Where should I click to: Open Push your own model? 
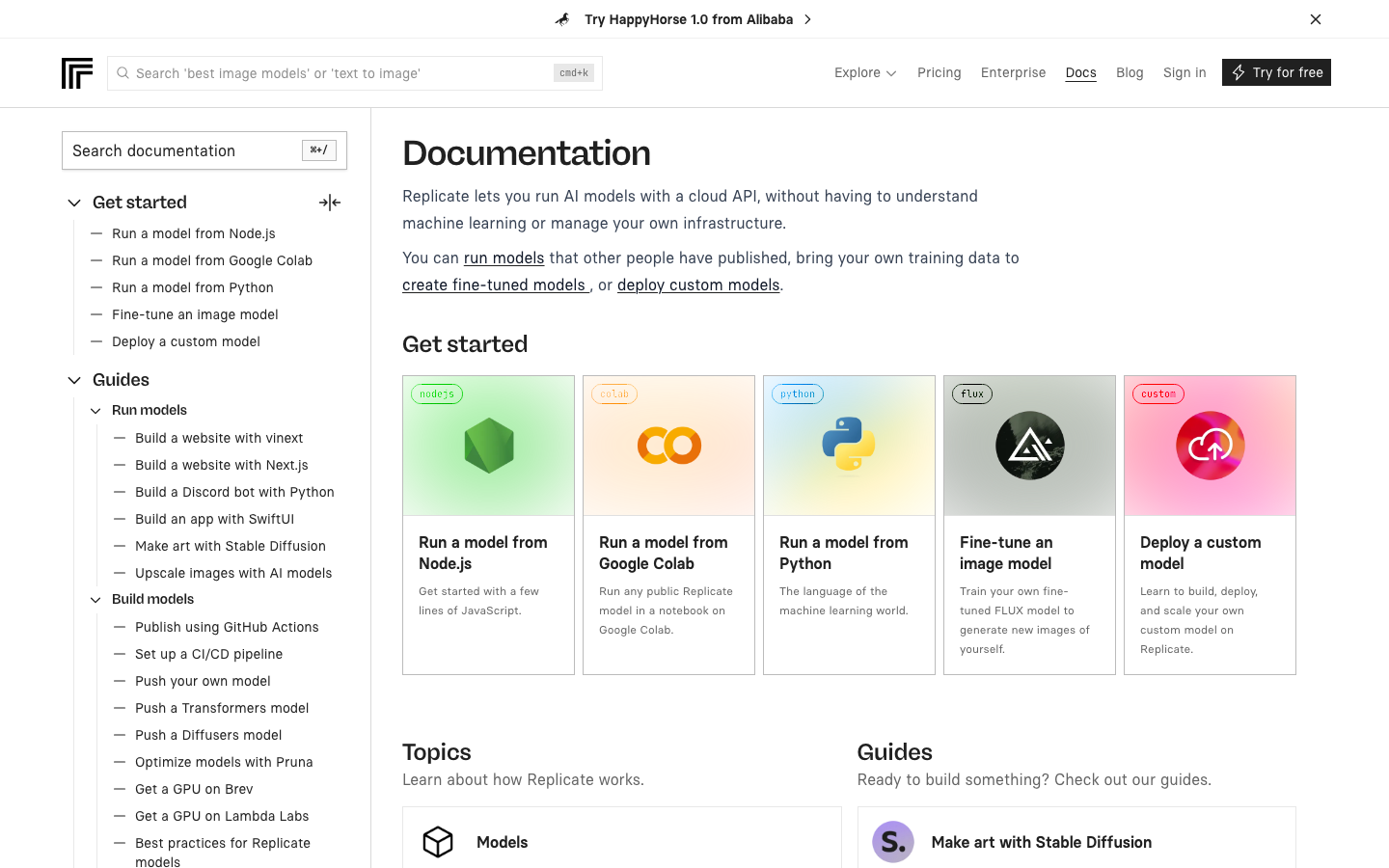203,681
